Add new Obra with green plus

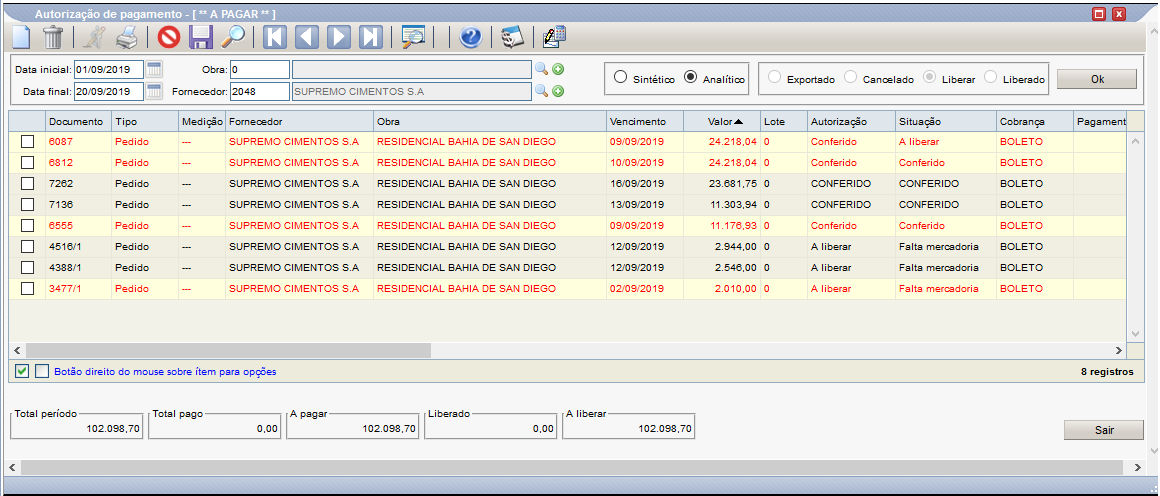pos(559,70)
